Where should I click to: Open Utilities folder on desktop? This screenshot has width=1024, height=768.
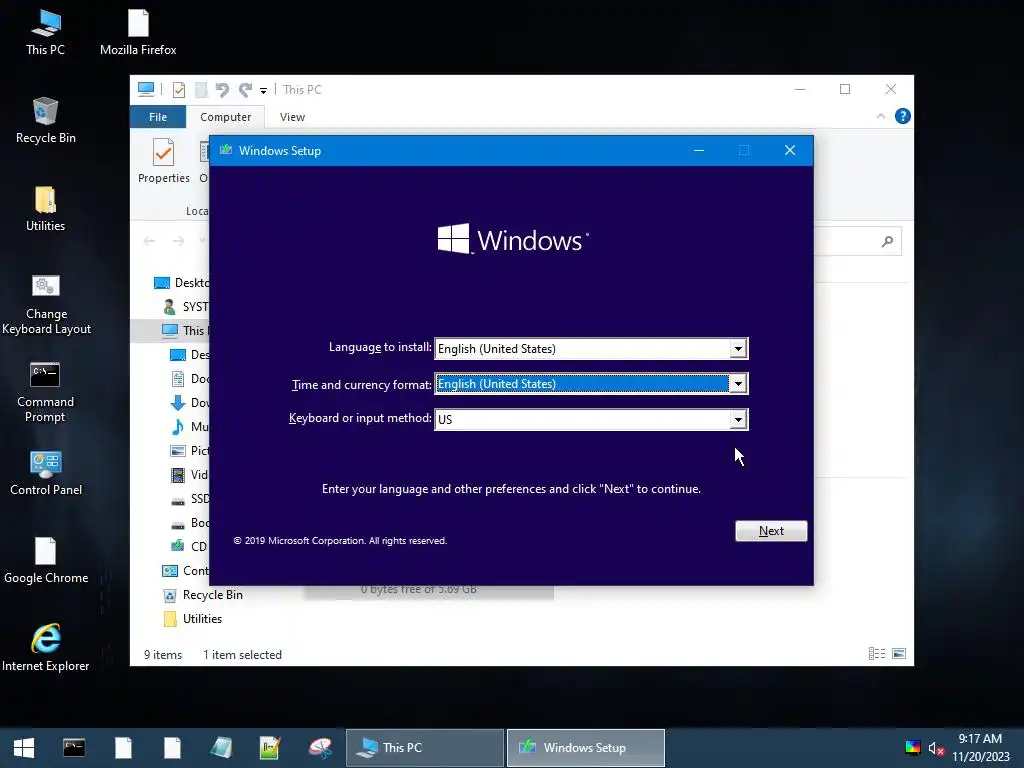point(46,209)
